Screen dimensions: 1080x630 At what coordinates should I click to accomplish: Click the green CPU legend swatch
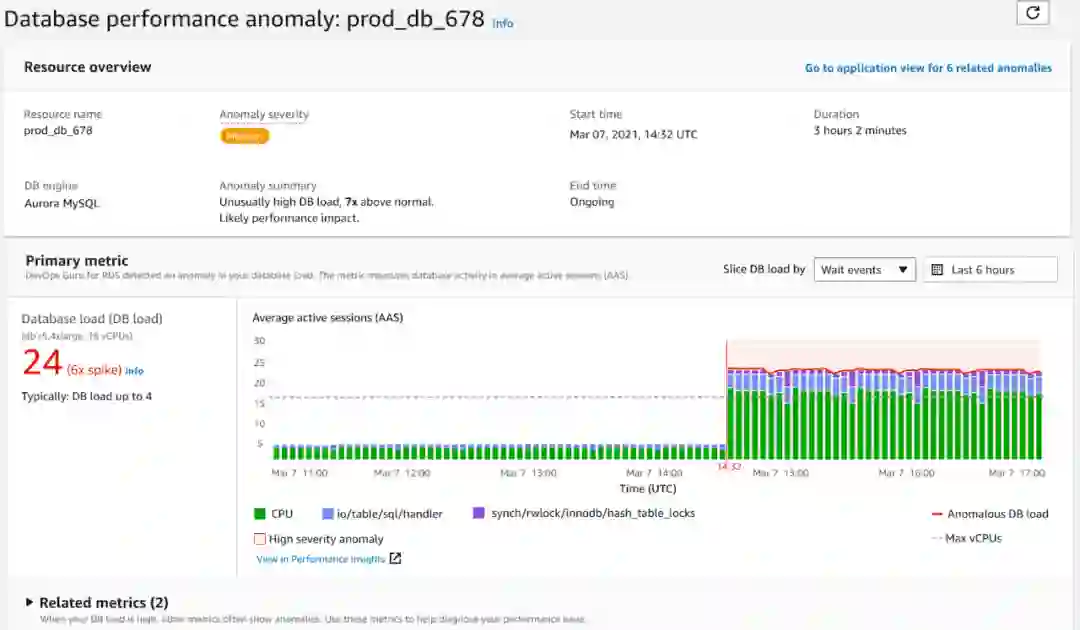pos(260,514)
